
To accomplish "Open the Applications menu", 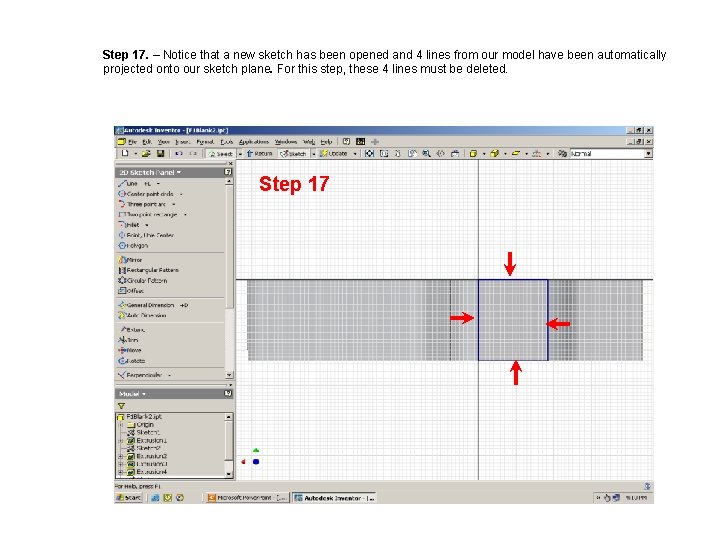I will tap(253, 142).
